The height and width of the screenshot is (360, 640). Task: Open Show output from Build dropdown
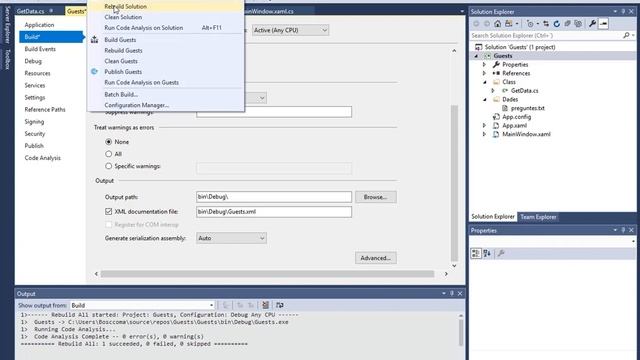click(x=142, y=305)
